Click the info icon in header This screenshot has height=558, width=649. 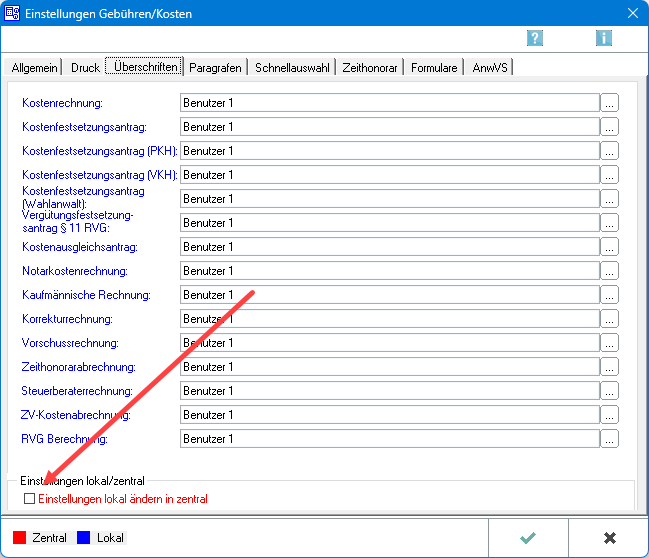point(603,38)
